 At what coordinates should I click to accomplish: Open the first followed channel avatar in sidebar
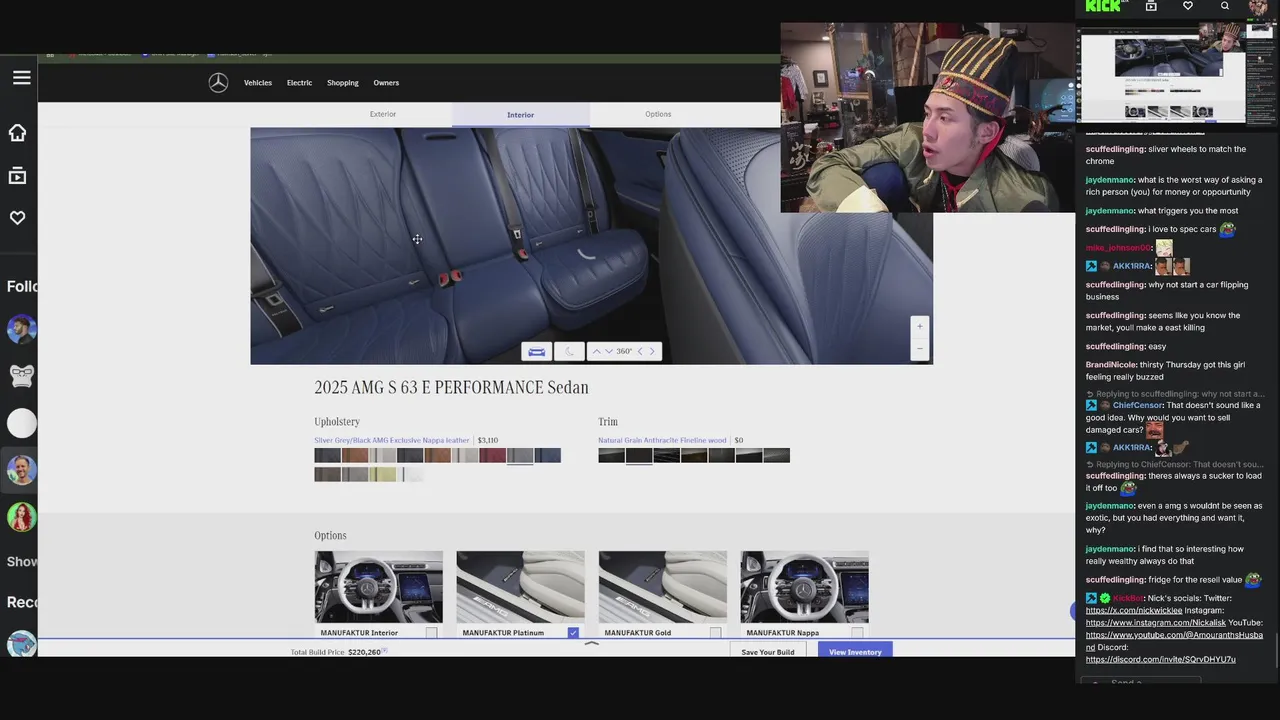coord(21,329)
